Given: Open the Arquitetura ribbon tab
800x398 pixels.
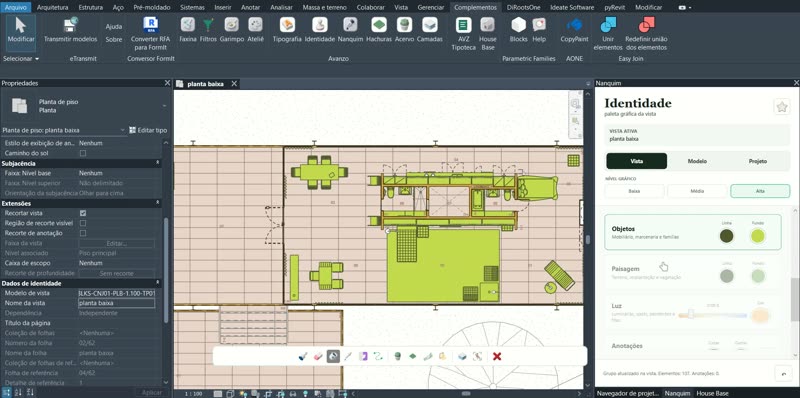Looking at the screenshot, I should point(53,7).
